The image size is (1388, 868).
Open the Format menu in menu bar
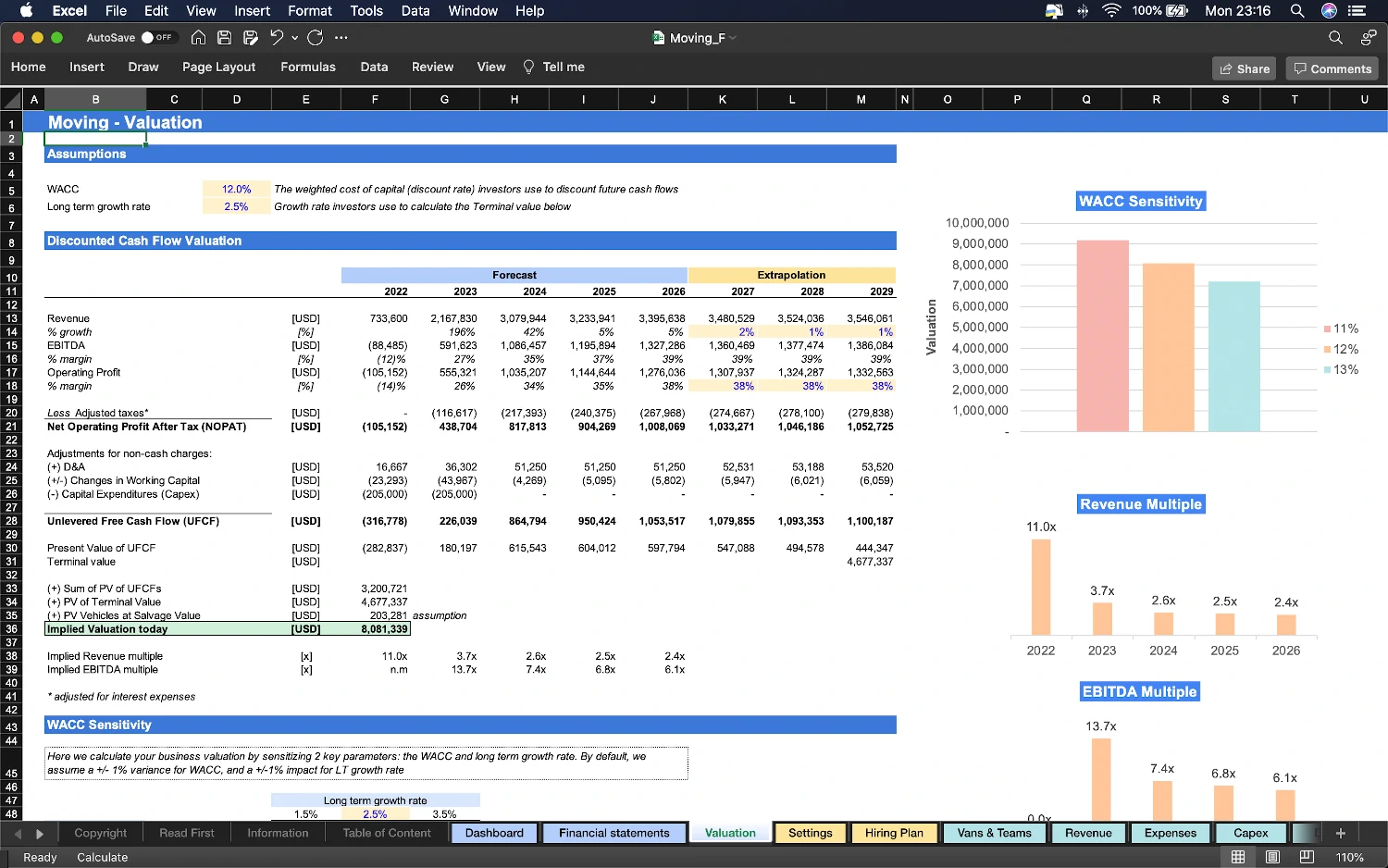click(310, 11)
